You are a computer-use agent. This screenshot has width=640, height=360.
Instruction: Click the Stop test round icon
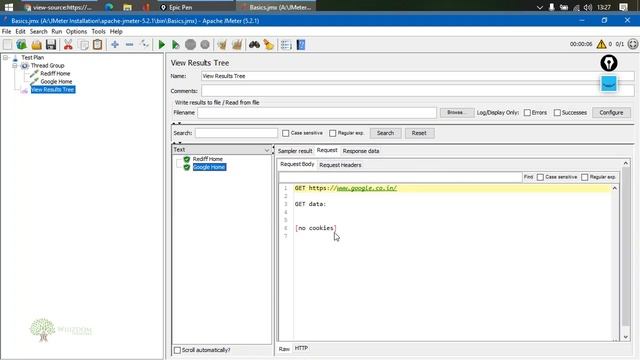[x=190, y=44]
